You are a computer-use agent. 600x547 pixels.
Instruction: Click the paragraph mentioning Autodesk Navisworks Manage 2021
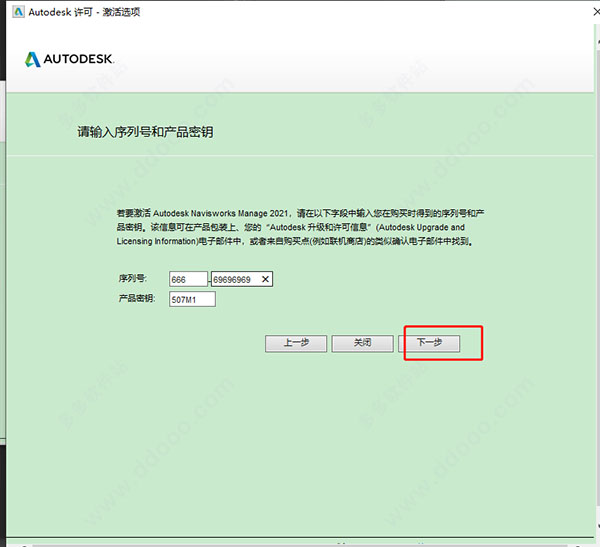[x=300, y=227]
